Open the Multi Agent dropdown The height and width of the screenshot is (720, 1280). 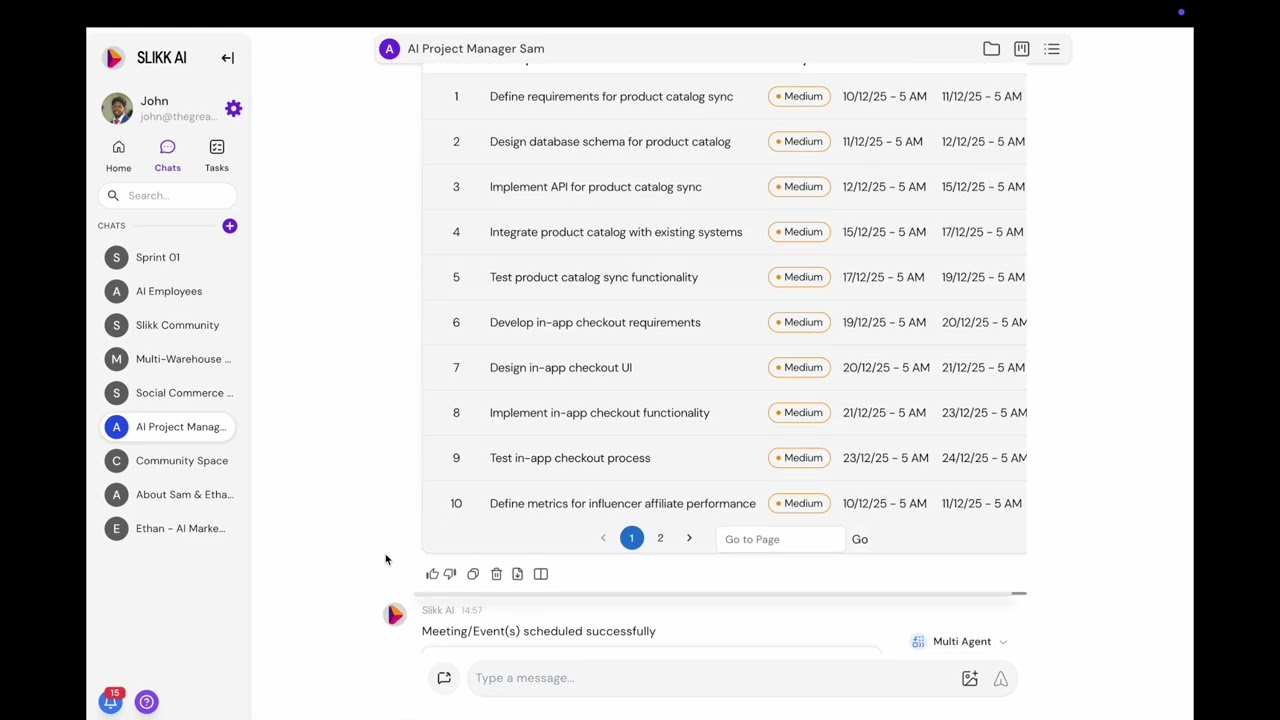(959, 642)
